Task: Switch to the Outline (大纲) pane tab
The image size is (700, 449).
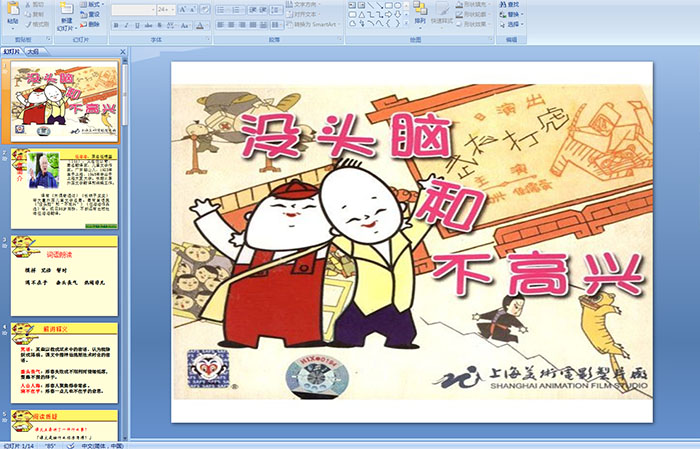Action: [x=33, y=52]
